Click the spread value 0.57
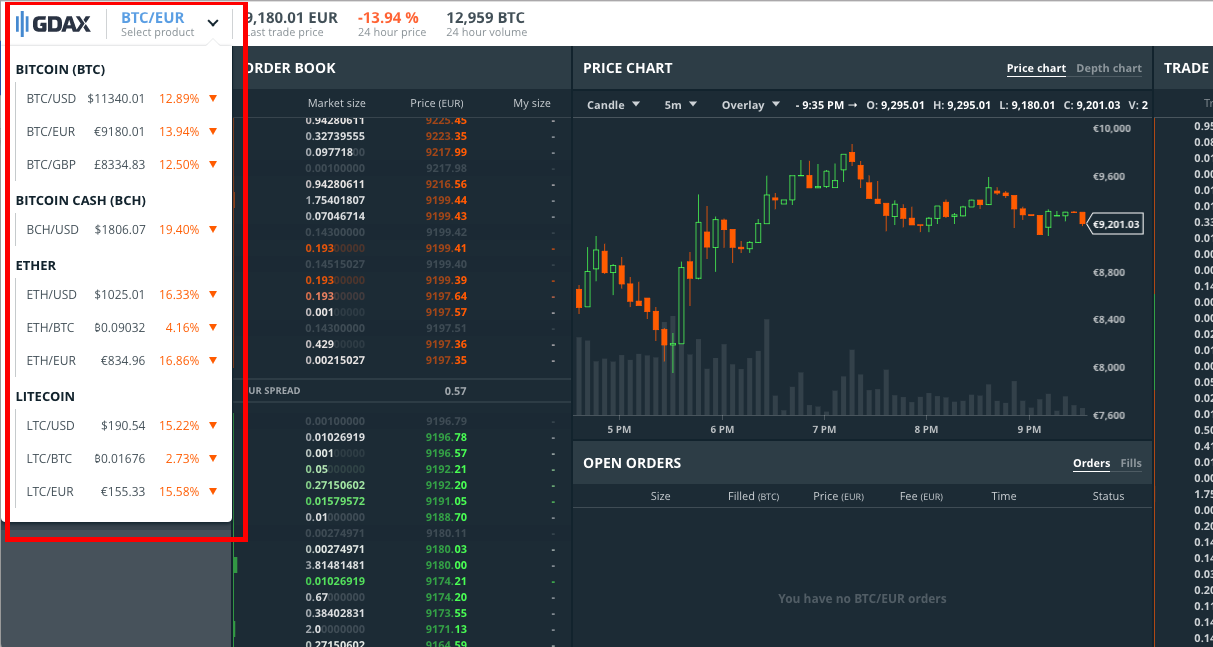Viewport: 1213px width, 647px height. click(x=456, y=391)
